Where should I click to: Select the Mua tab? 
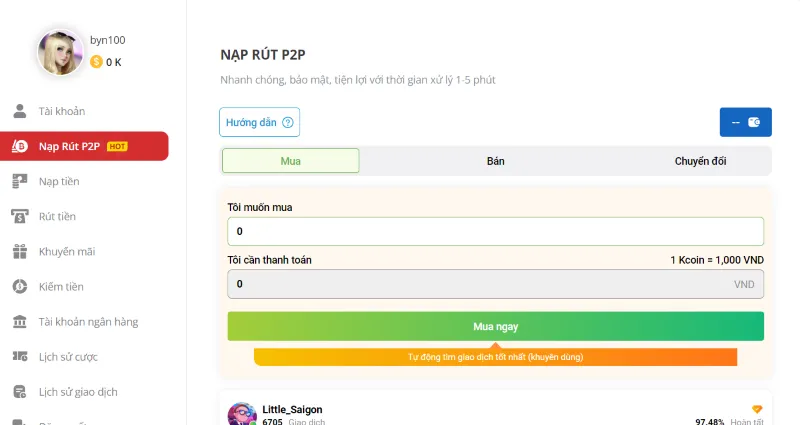click(x=291, y=161)
